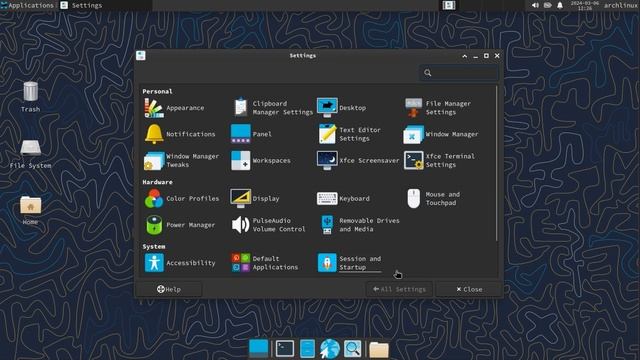Focus the settings search field
Screen dimensions: 640x360
[459, 73]
